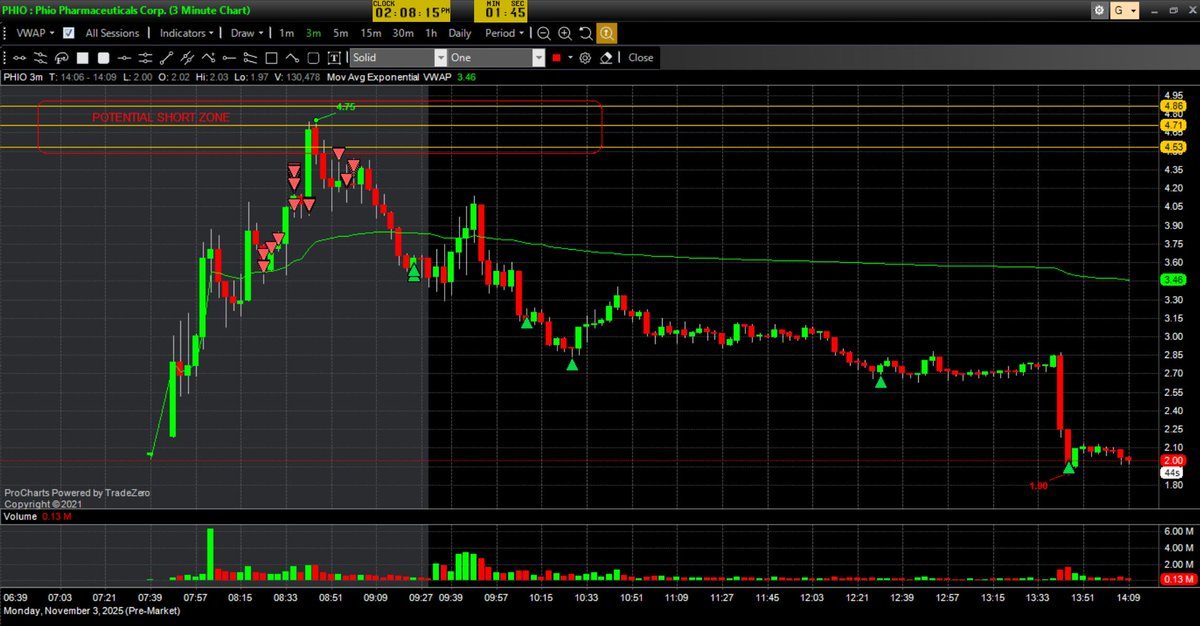Select the rectangle drawing tool
Image resolution: width=1200 pixels, height=626 pixels.
coord(270,58)
